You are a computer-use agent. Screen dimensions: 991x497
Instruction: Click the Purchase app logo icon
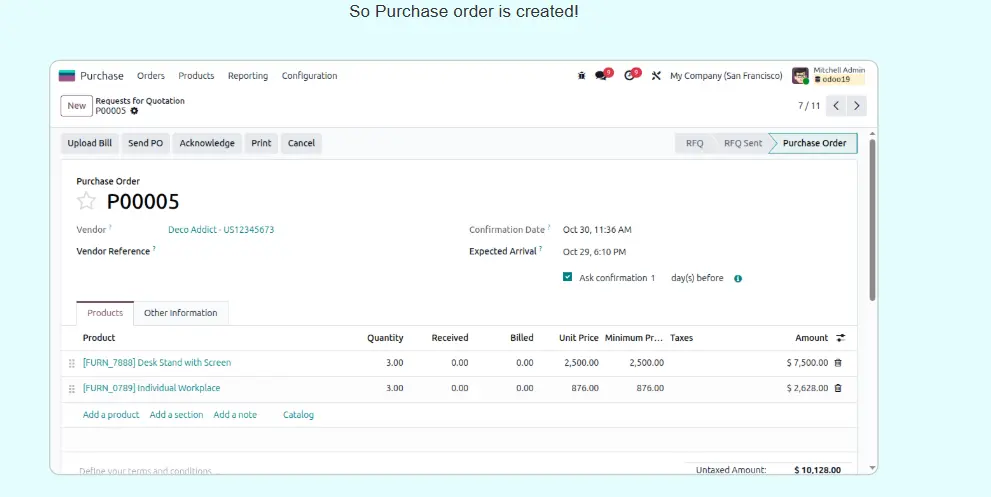67,76
